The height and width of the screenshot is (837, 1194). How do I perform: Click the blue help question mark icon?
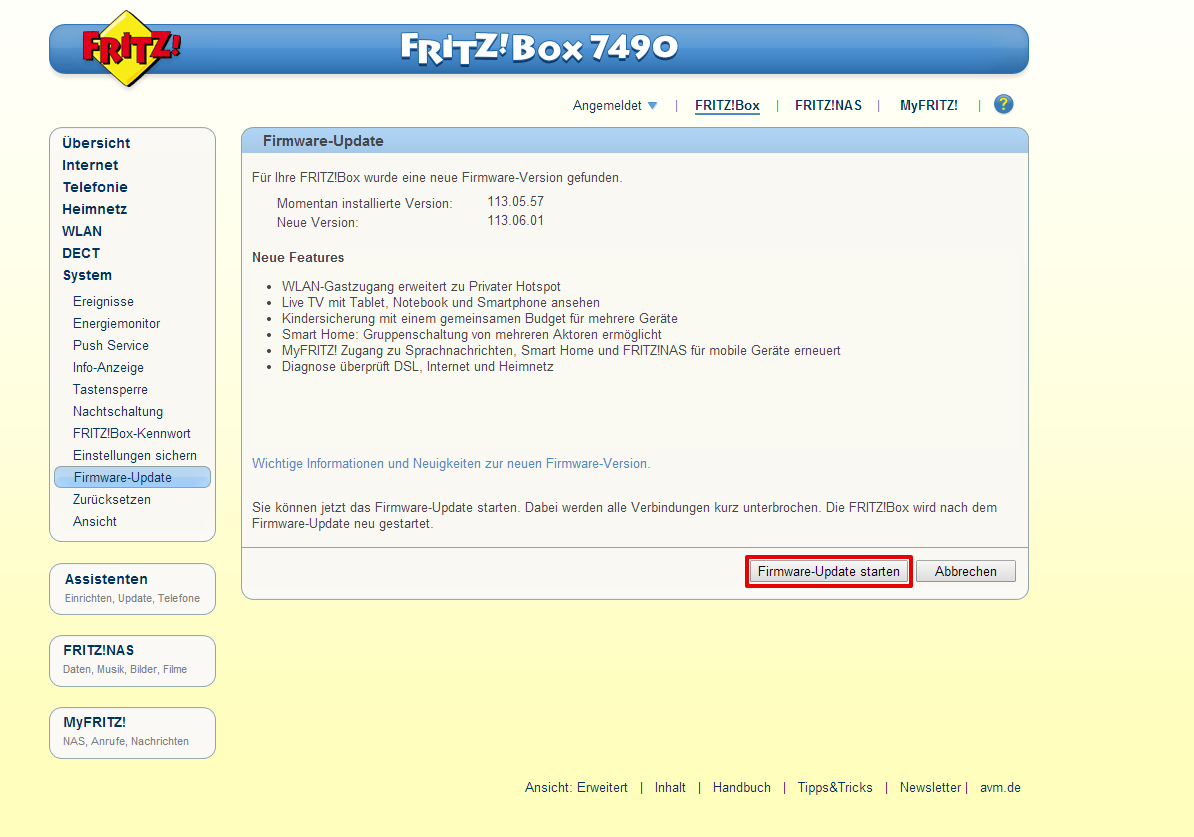click(x=1003, y=105)
